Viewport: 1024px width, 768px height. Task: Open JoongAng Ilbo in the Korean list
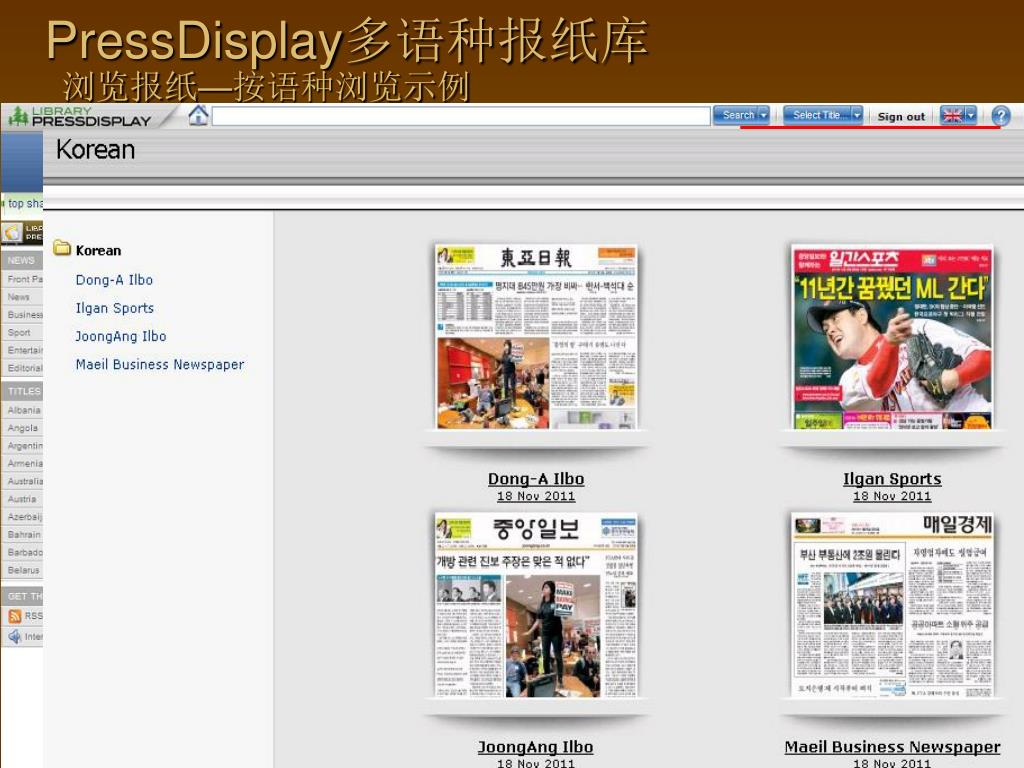pos(121,336)
